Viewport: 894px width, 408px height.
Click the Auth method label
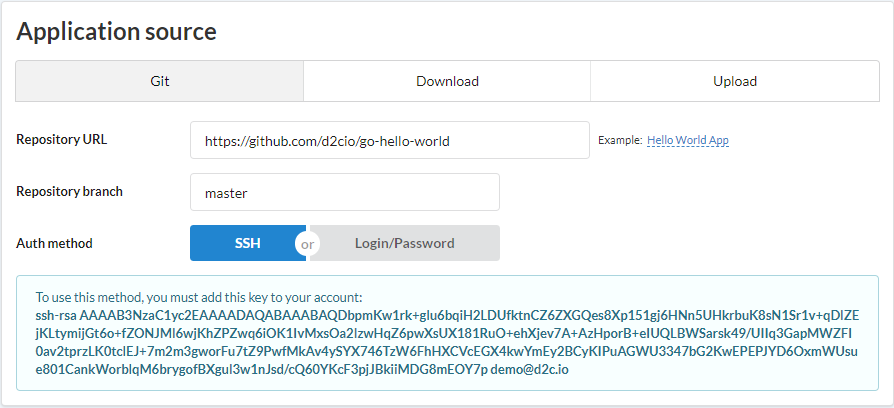(x=54, y=243)
